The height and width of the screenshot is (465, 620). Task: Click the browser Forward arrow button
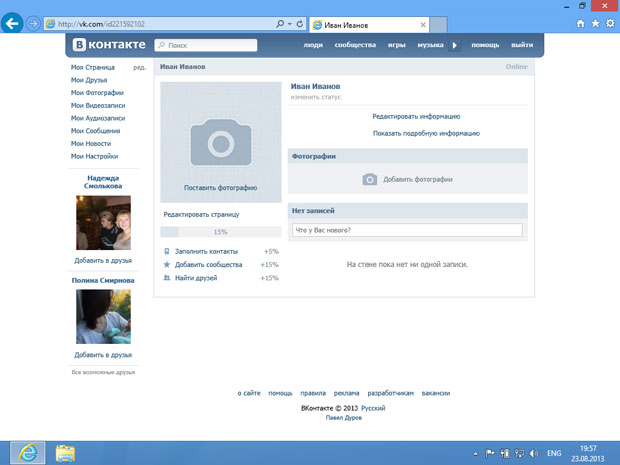pyautogui.click(x=33, y=24)
